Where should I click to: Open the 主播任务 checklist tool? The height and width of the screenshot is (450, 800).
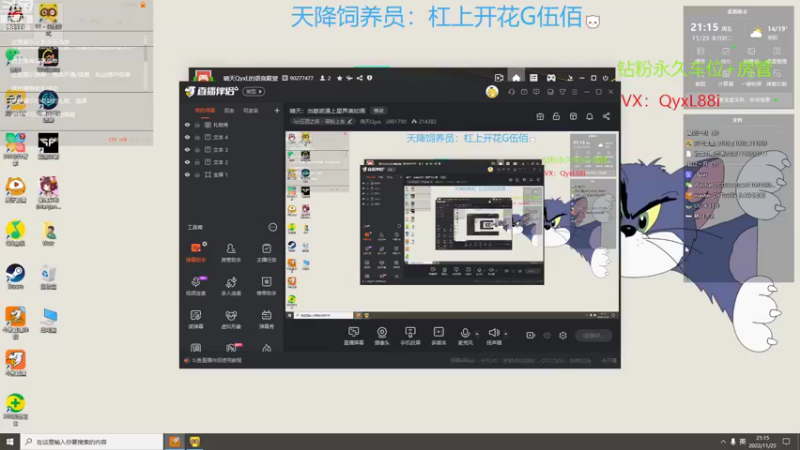266,252
